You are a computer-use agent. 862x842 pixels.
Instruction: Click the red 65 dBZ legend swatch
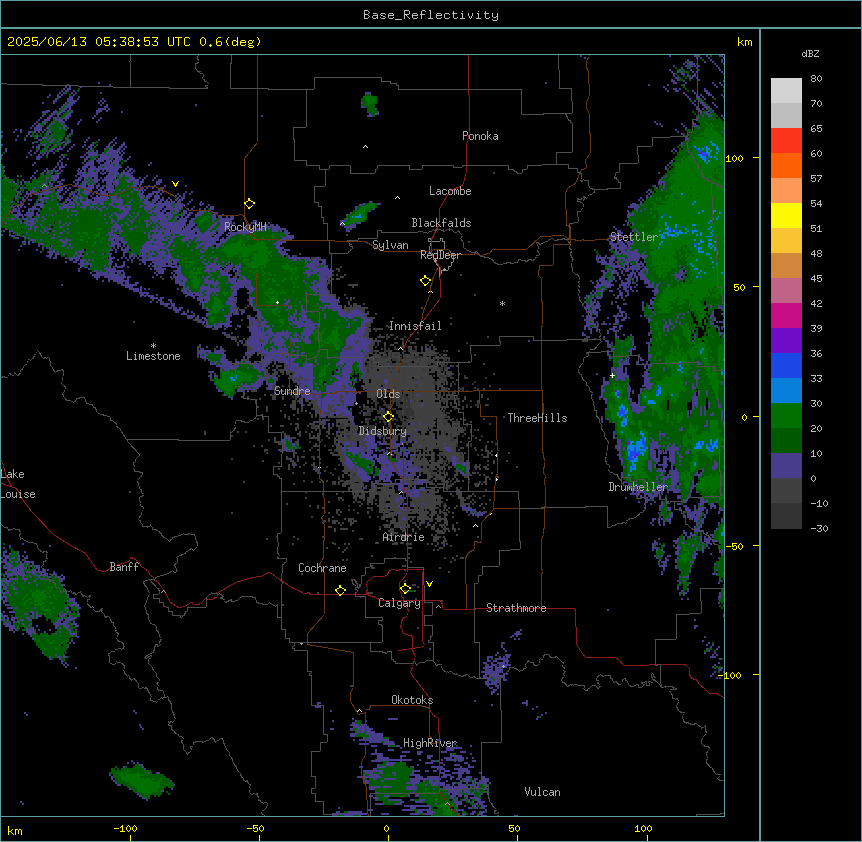786,140
